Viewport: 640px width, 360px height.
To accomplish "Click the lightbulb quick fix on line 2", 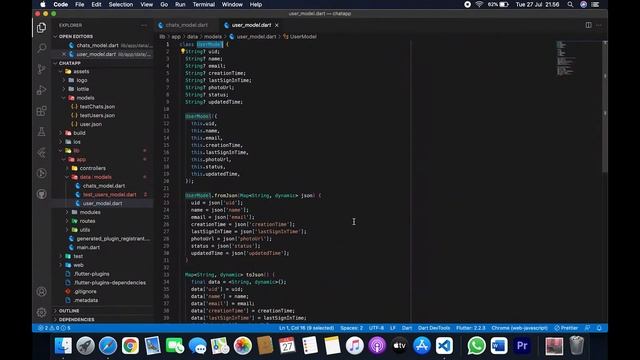I will 183,51.
